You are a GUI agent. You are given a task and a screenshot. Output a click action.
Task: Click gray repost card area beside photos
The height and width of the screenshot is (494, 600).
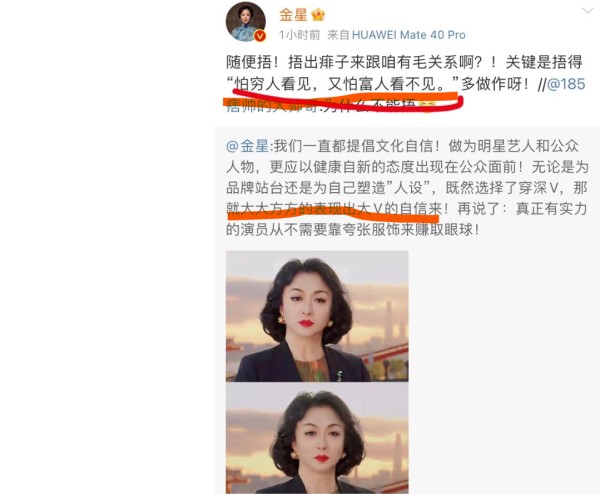point(501,367)
